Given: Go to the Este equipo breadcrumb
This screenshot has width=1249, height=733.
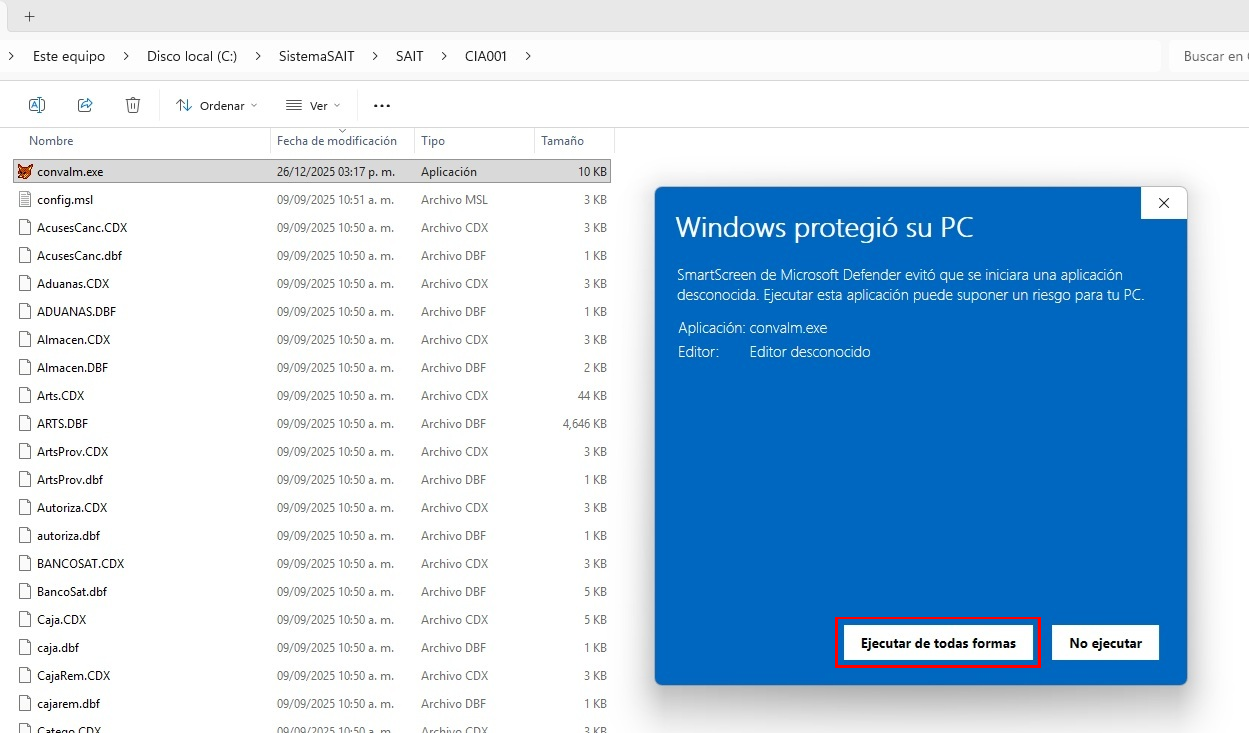Looking at the screenshot, I should [x=69, y=56].
